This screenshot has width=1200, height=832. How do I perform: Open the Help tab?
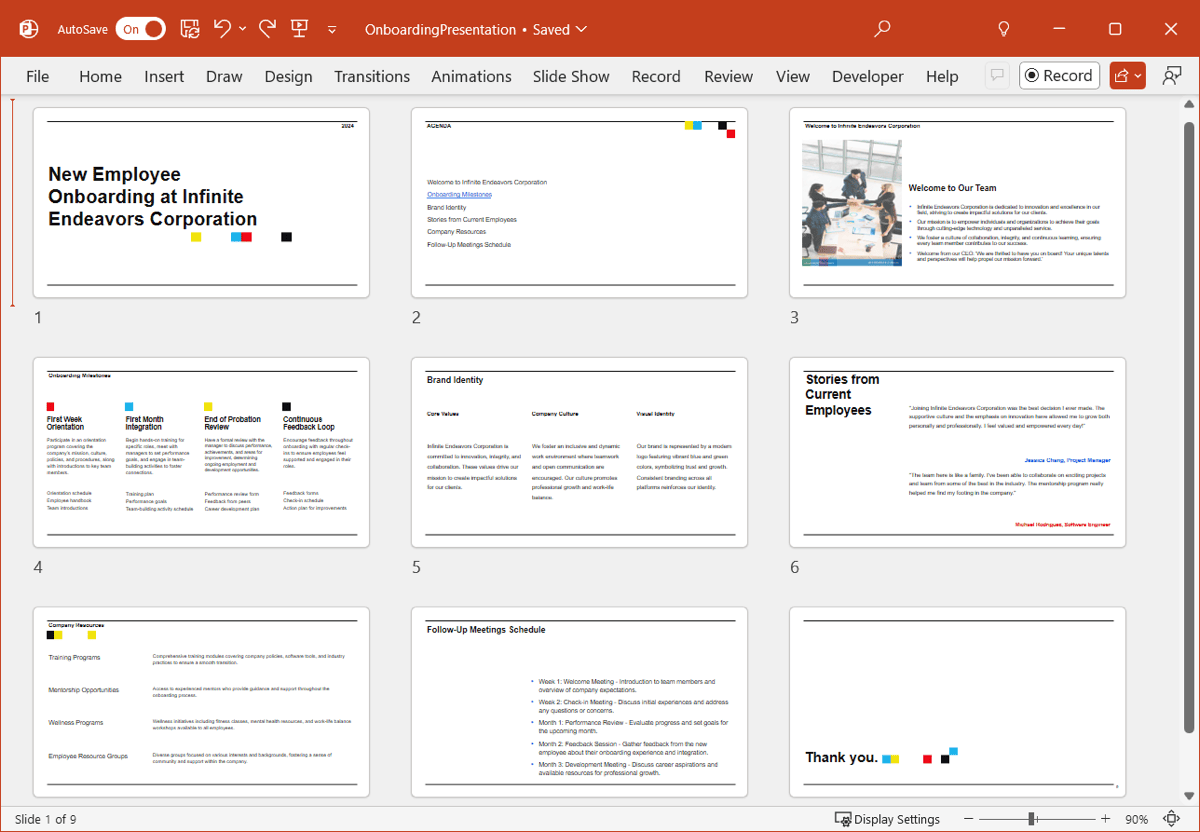click(x=942, y=76)
